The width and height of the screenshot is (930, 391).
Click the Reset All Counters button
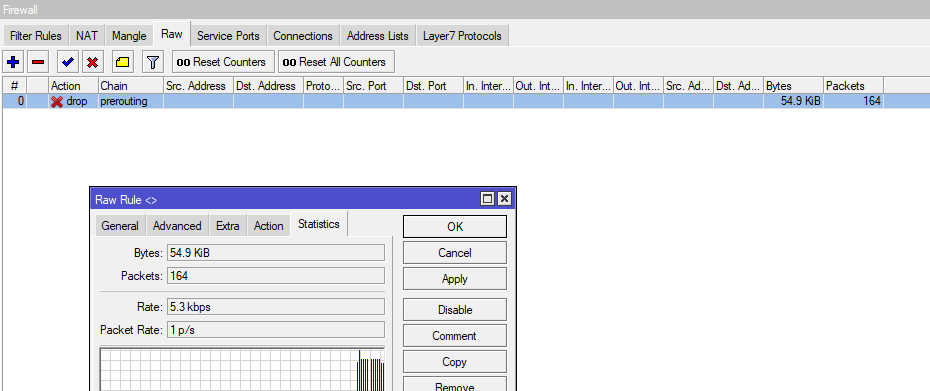[x=336, y=62]
